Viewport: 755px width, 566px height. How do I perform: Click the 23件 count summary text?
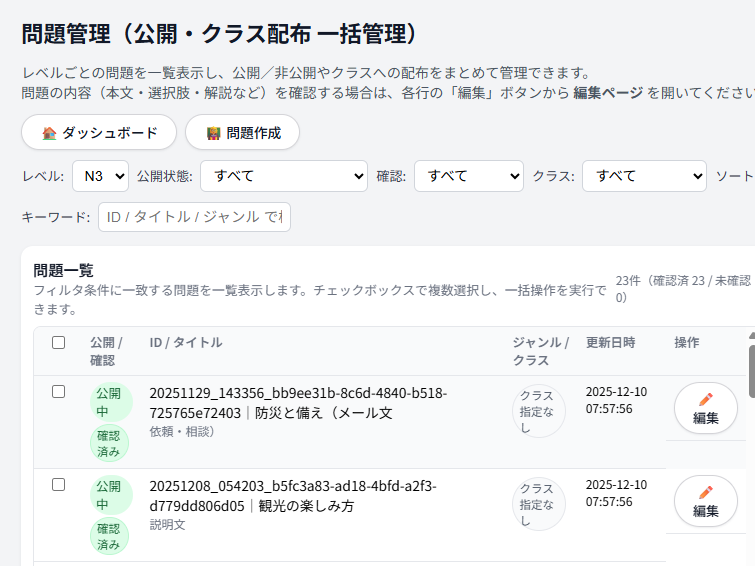click(683, 289)
